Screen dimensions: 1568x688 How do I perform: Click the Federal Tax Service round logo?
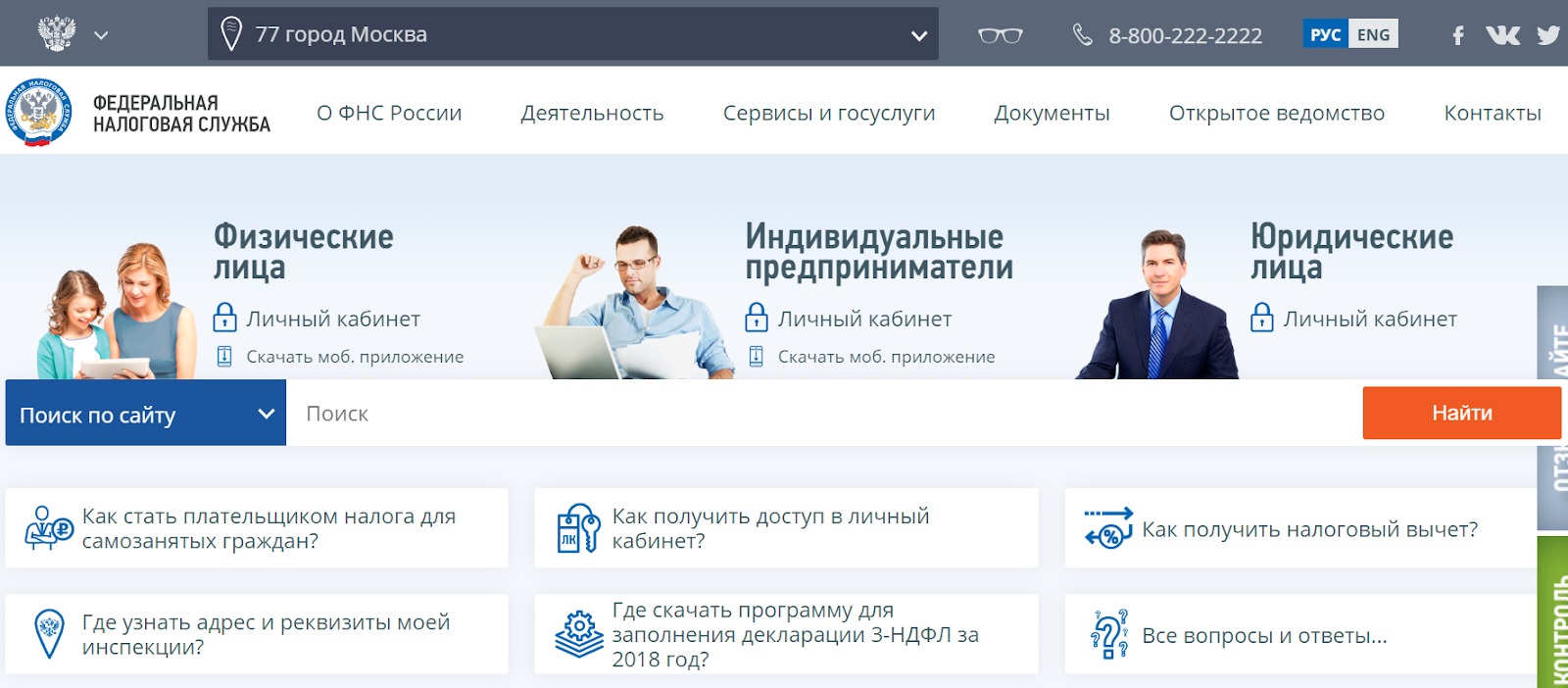click(38, 112)
